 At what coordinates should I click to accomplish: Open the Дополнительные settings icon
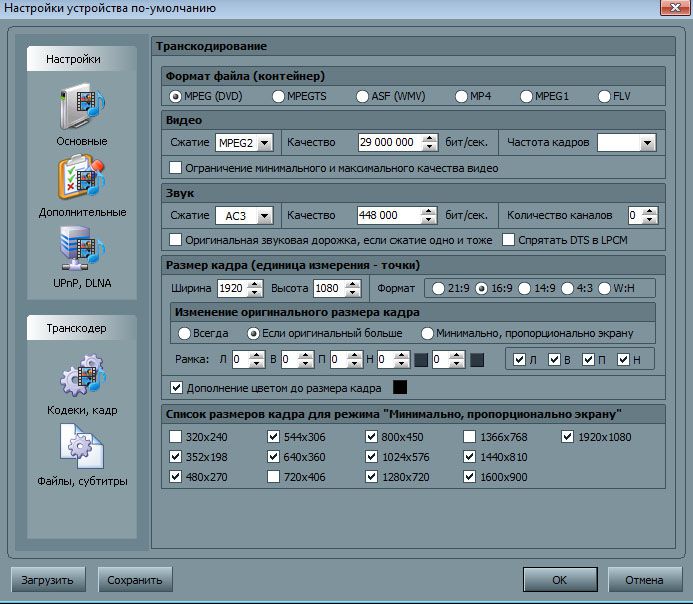tap(82, 180)
